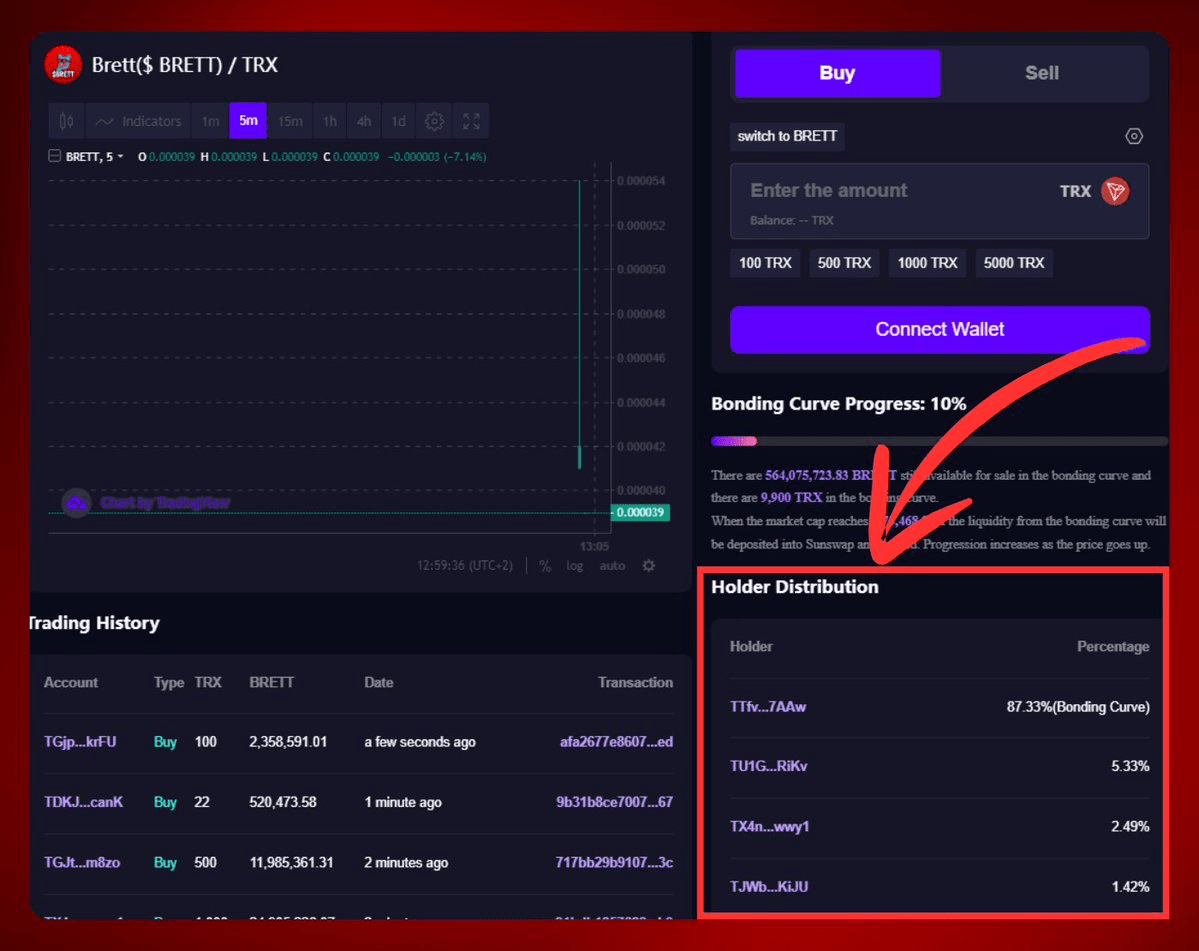Open holder address TX4n...wwy1
The image size is (1199, 951).
pos(769,826)
